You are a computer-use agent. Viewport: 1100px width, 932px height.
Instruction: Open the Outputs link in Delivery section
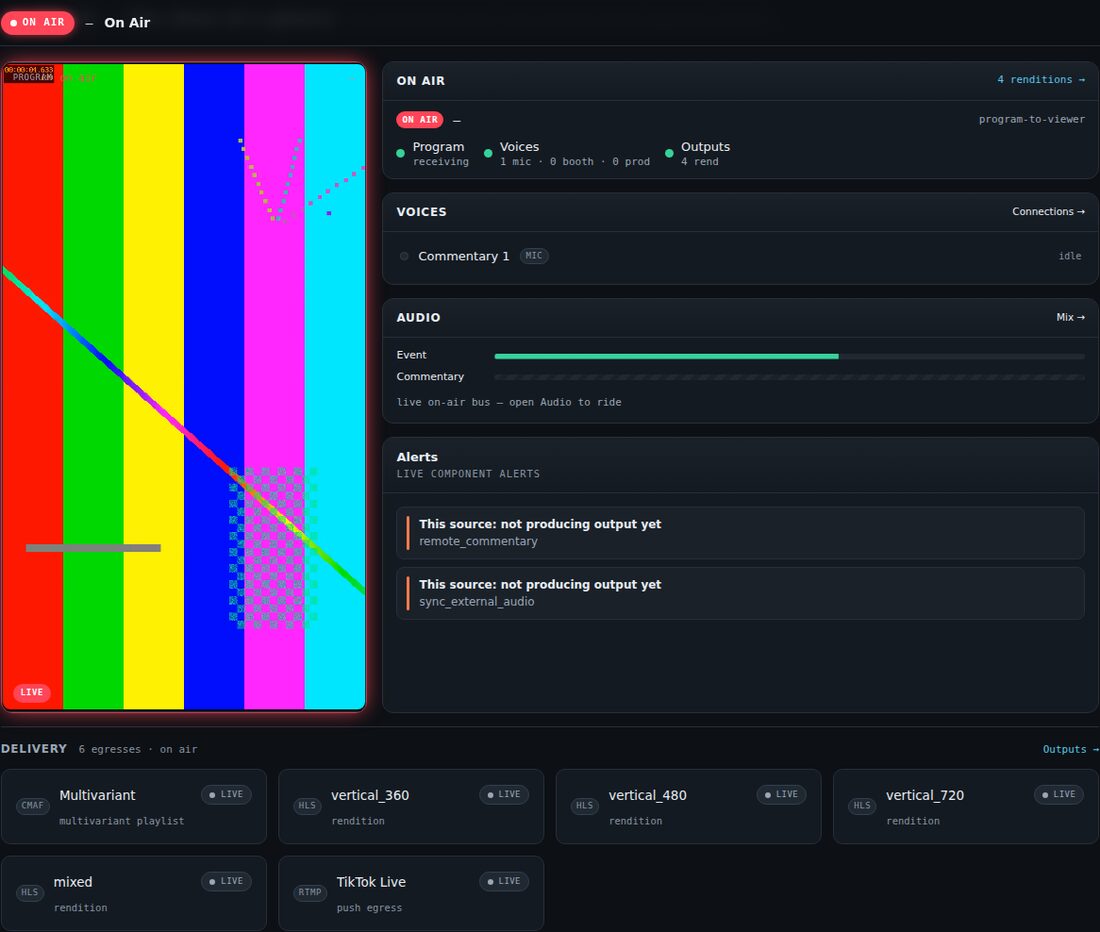[x=1071, y=749]
